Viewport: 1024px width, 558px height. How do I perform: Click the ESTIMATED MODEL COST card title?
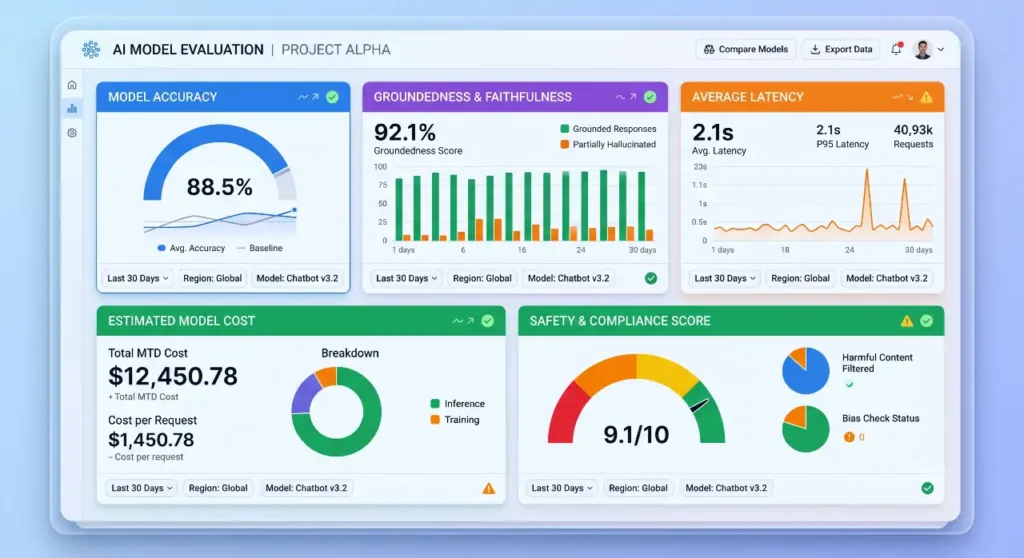point(182,321)
